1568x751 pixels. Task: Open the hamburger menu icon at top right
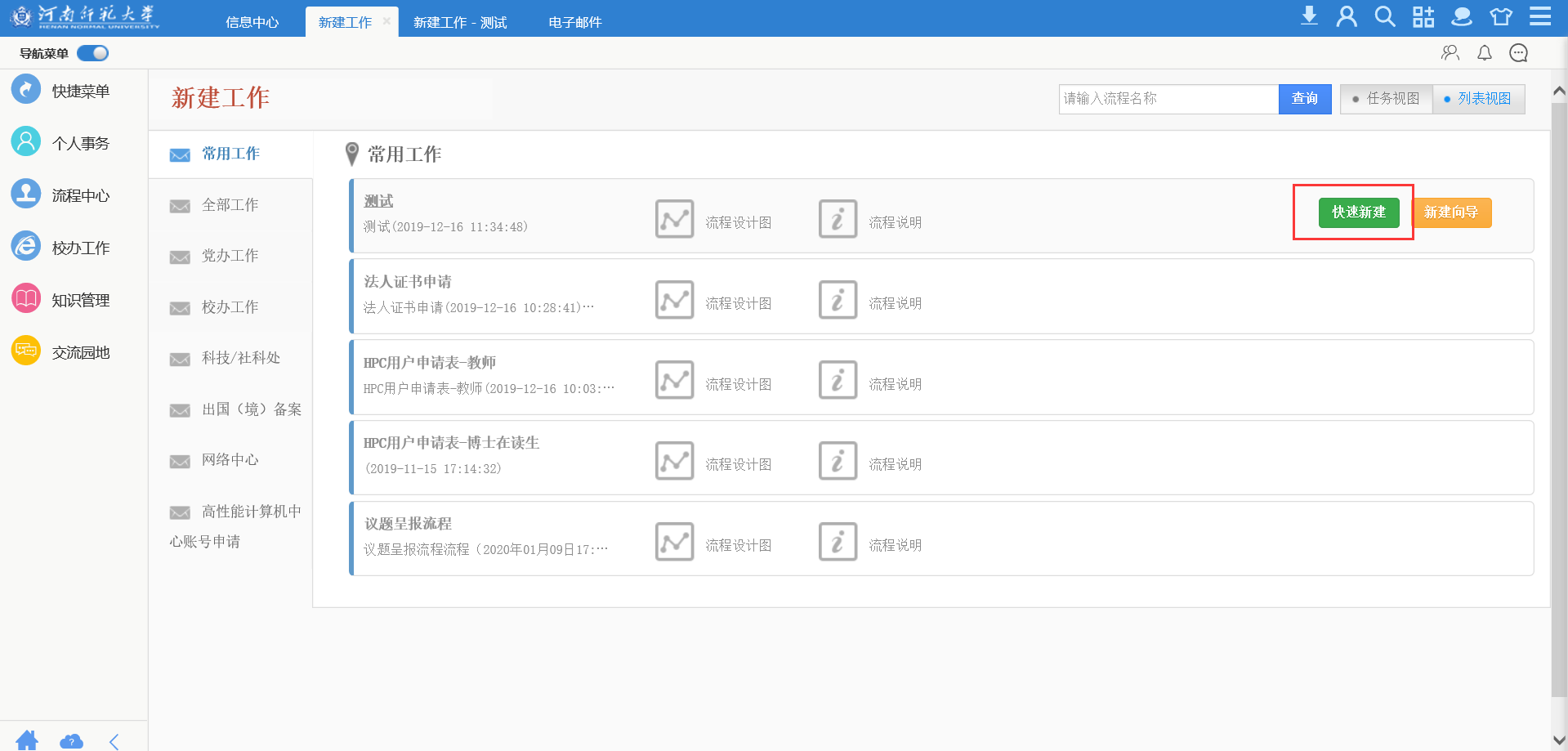1540,16
